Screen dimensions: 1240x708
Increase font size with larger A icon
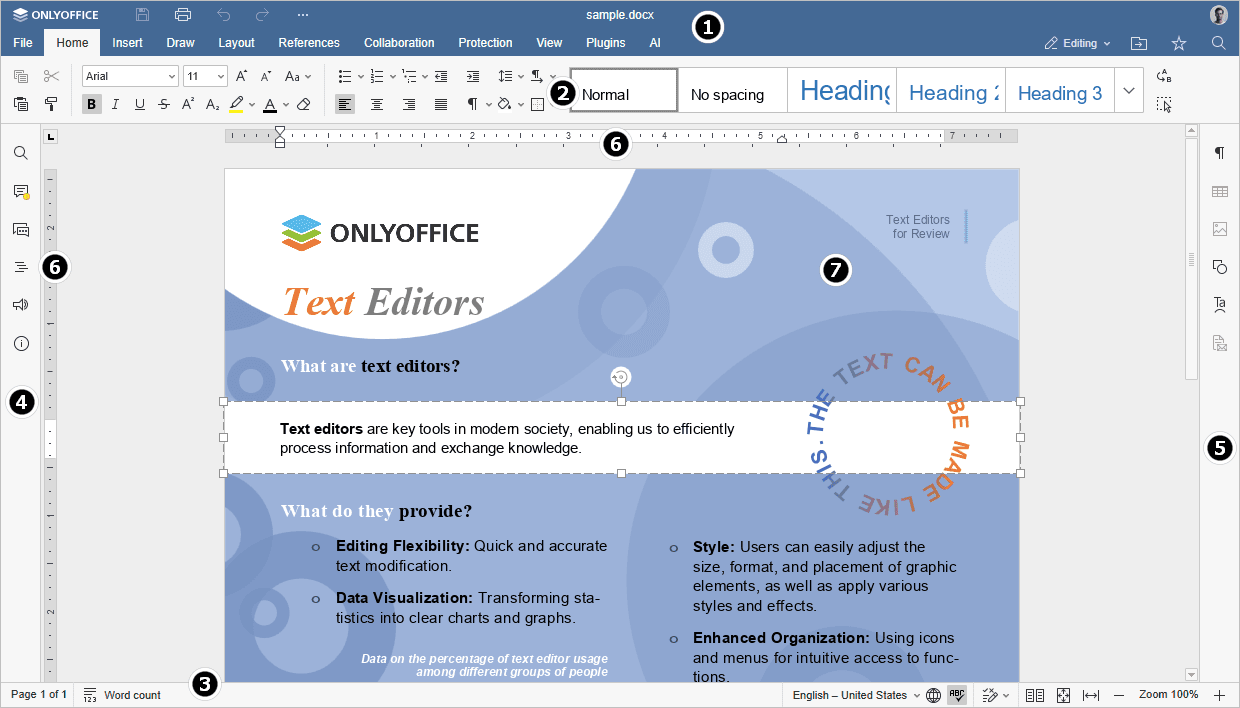click(x=242, y=76)
